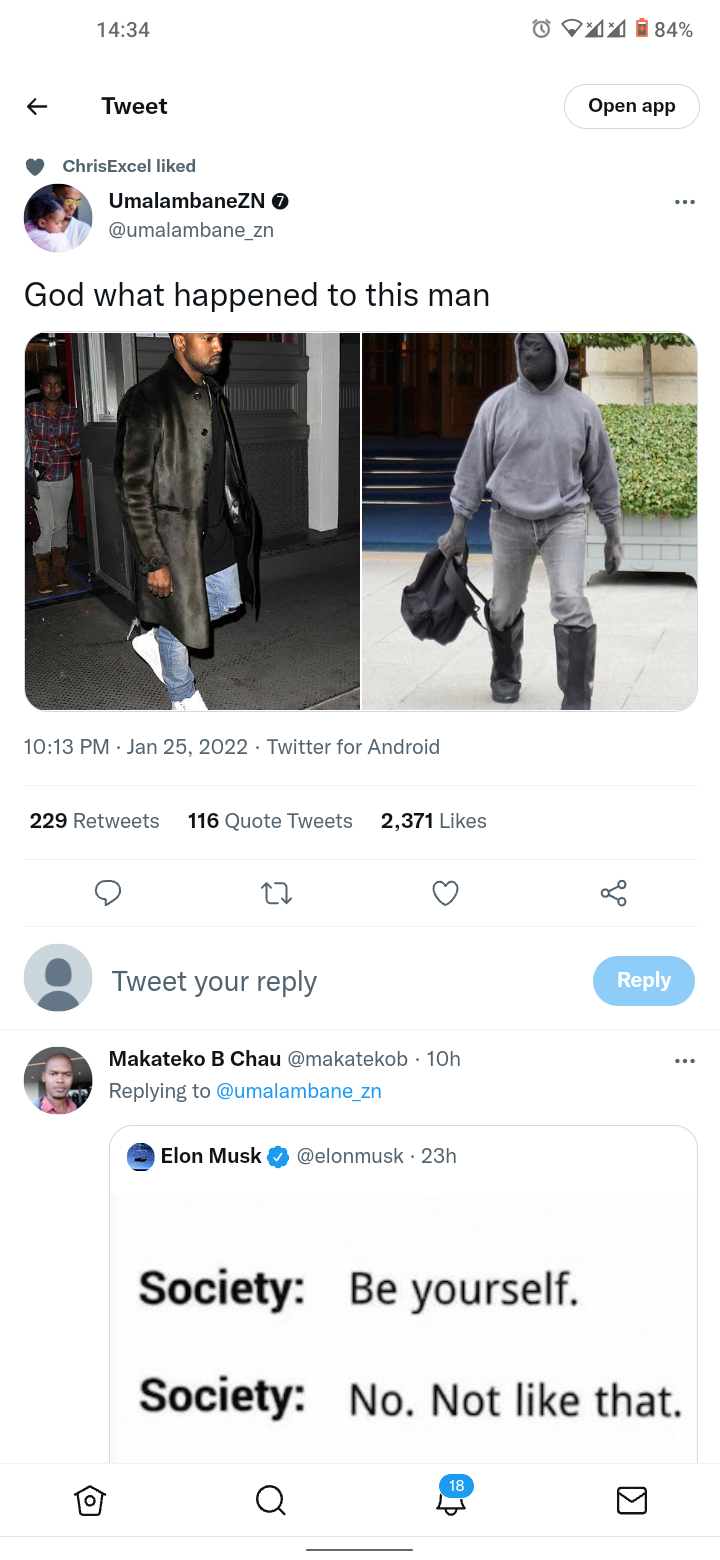Tap the share icon under tweet
Viewport: 720px width, 1560px height.
[x=614, y=893]
